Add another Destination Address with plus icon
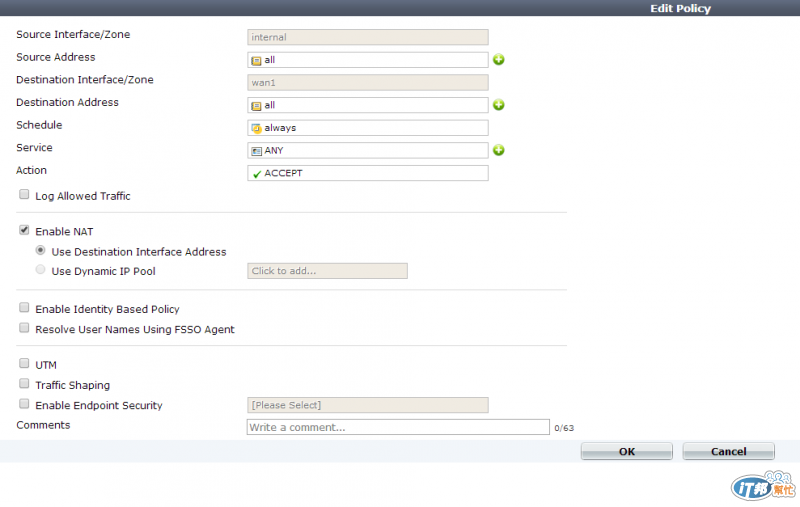This screenshot has height=507, width=800. [498, 105]
